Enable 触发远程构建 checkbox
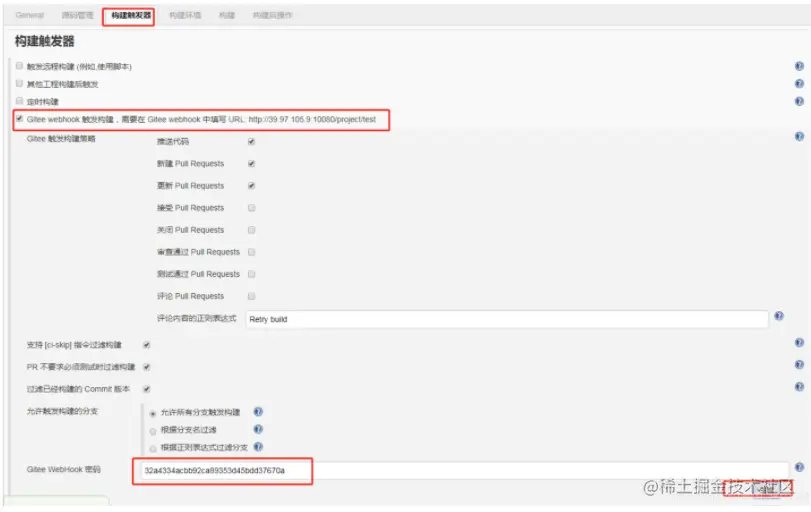811x512 pixels. click(x=19, y=66)
